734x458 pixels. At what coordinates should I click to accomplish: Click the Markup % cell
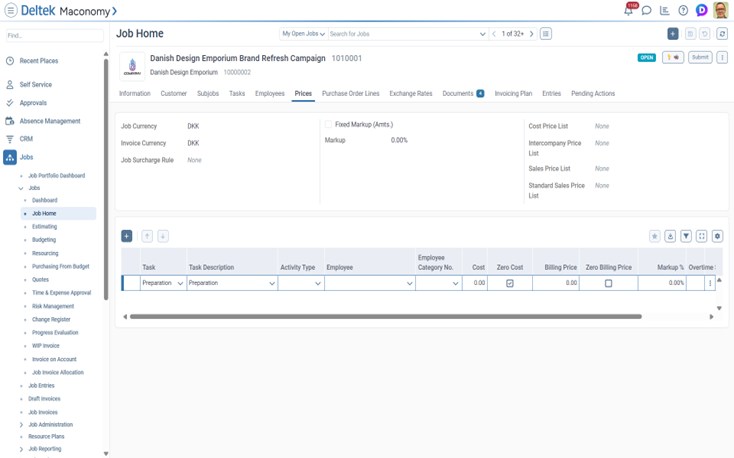click(662, 283)
